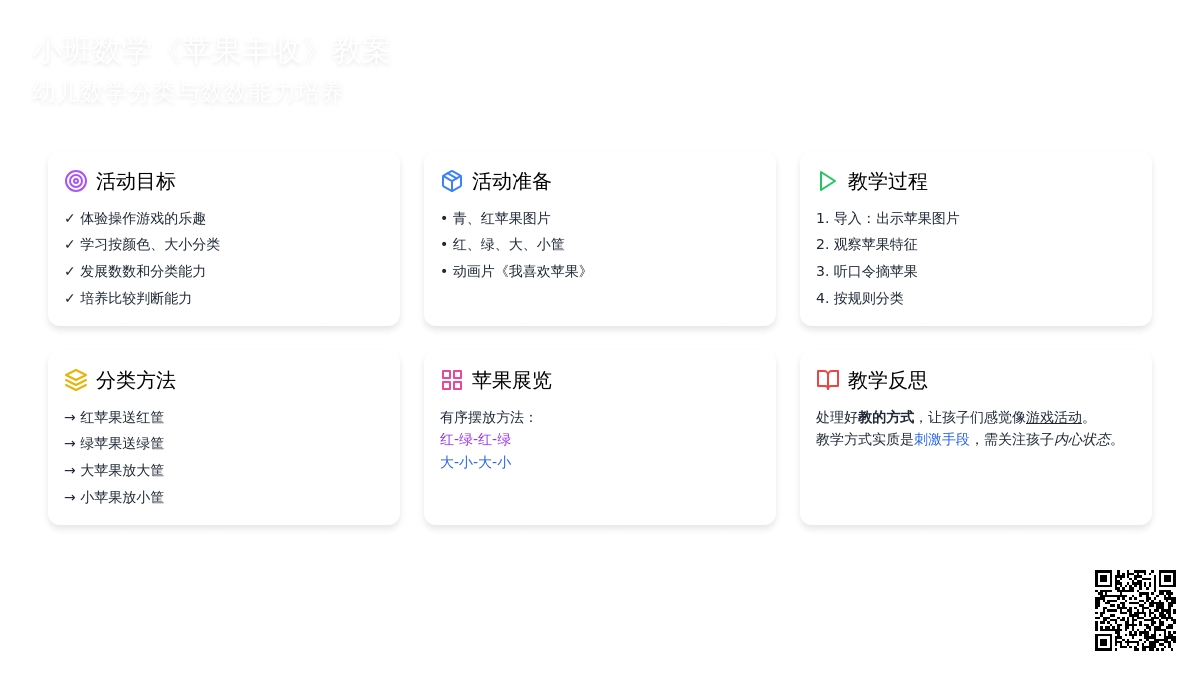The height and width of the screenshot is (675, 1200).
Task: Click the QR code image
Action: [1135, 610]
